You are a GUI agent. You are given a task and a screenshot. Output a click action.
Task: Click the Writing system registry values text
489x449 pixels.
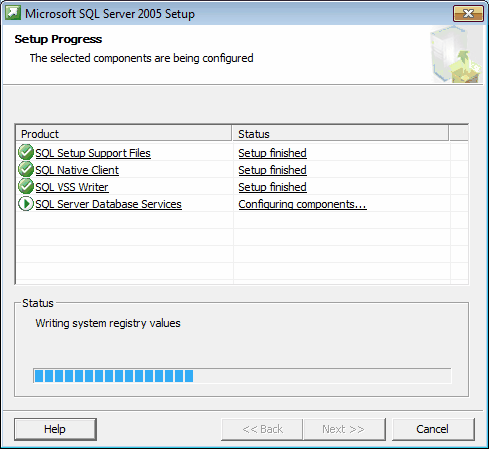[x=108, y=323]
